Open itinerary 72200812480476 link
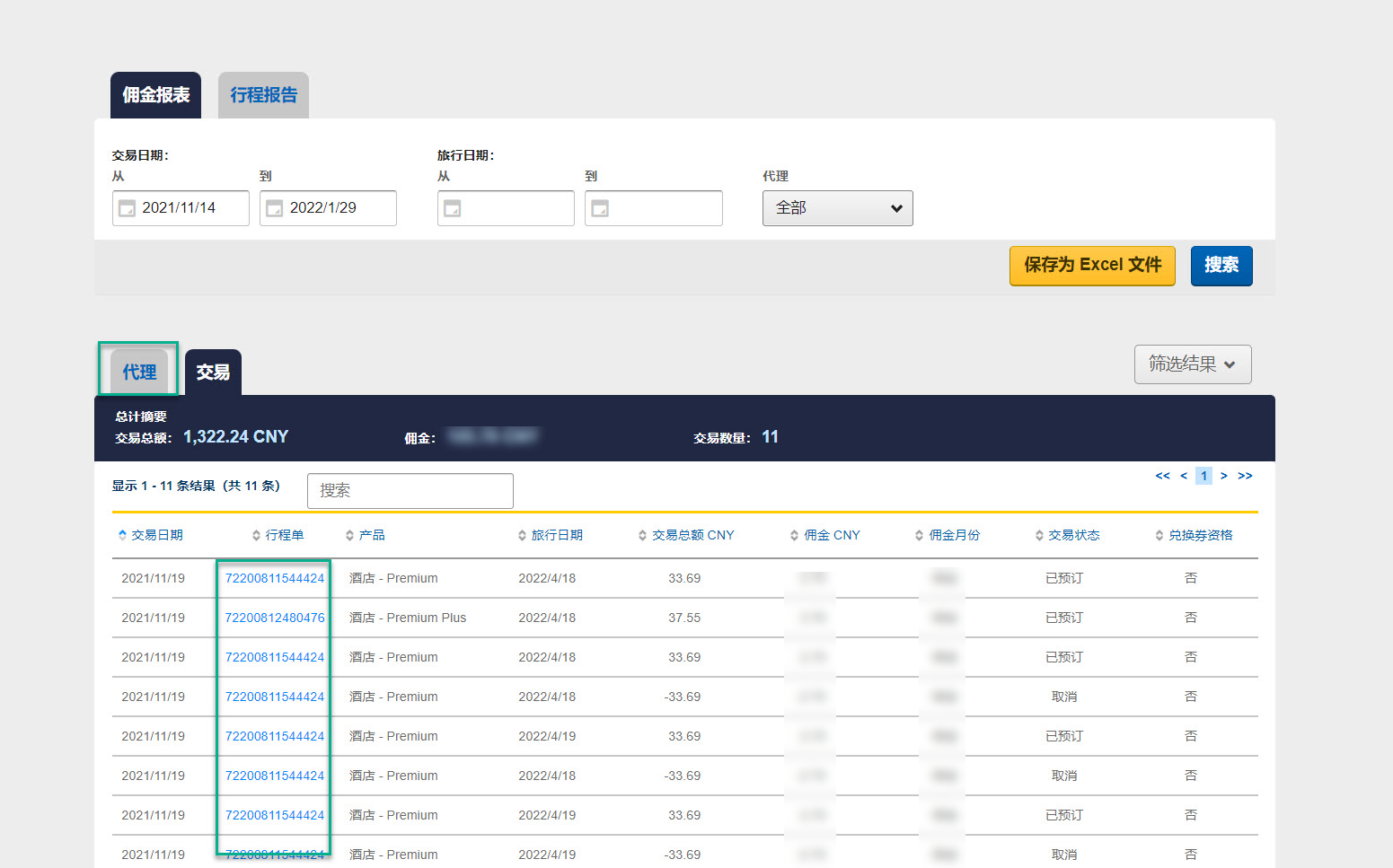Screen dimensions: 1393x868 tap(275, 618)
